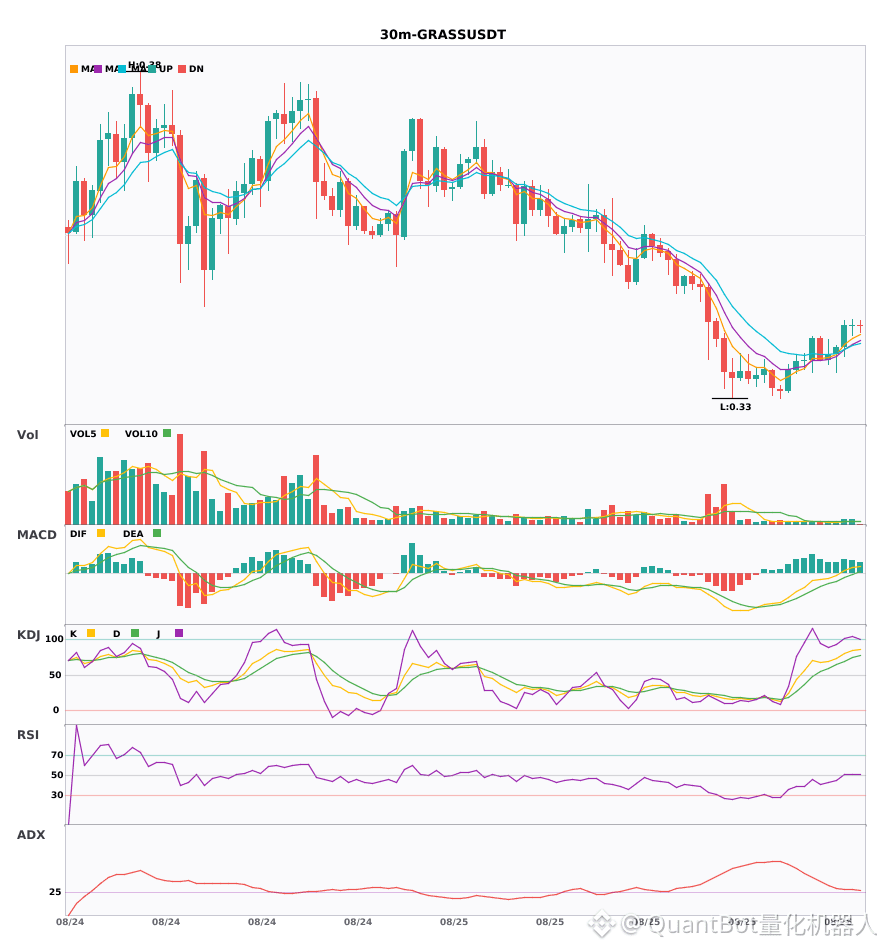Click the D legend label in KDJ
885x950 pixels.
(117, 634)
